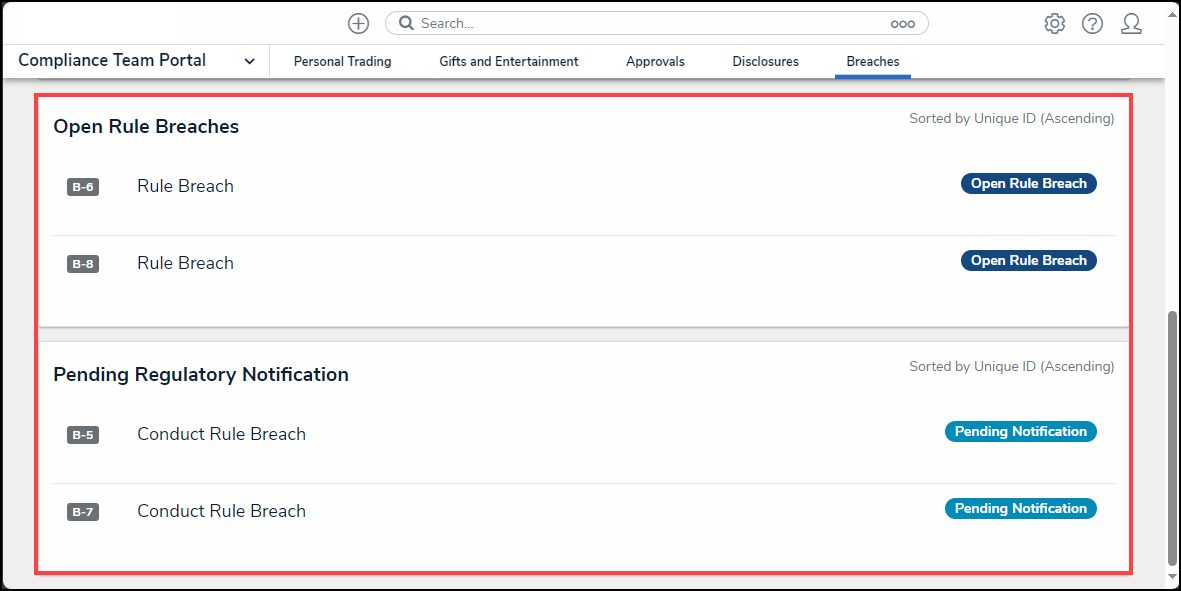Click Open Rule Breach status on B-6
Viewport: 1181px width, 591px height.
point(1028,184)
